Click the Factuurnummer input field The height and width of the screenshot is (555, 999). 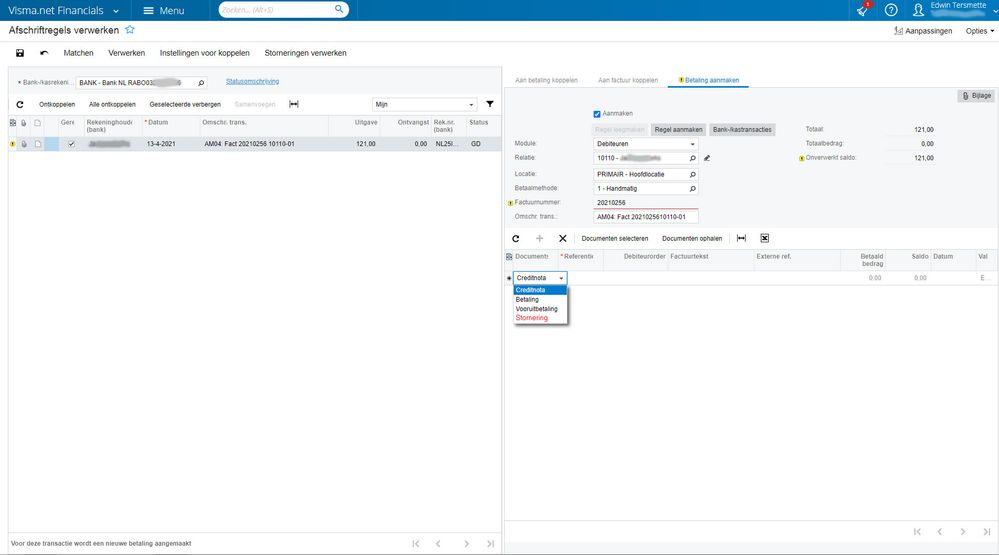pyautogui.click(x=646, y=203)
